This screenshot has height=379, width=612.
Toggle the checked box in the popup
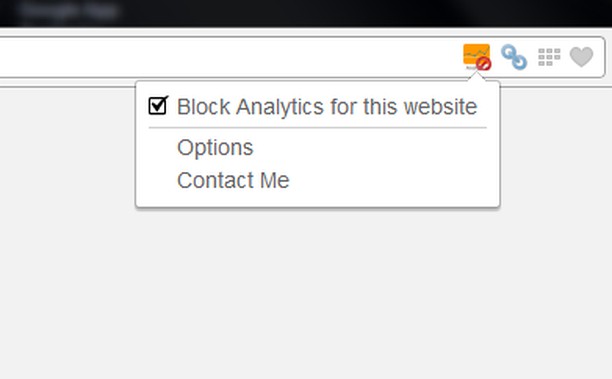(x=158, y=105)
